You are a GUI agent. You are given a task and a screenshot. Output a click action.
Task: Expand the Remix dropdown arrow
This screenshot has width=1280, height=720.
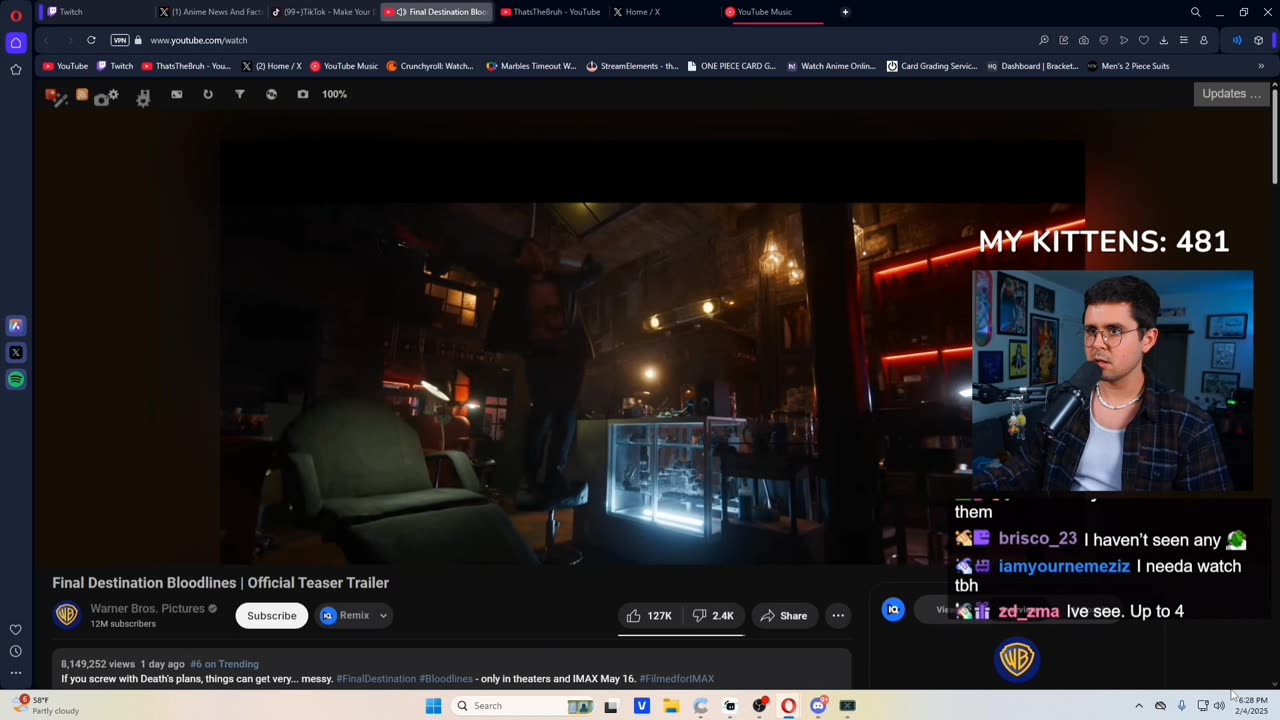383,616
